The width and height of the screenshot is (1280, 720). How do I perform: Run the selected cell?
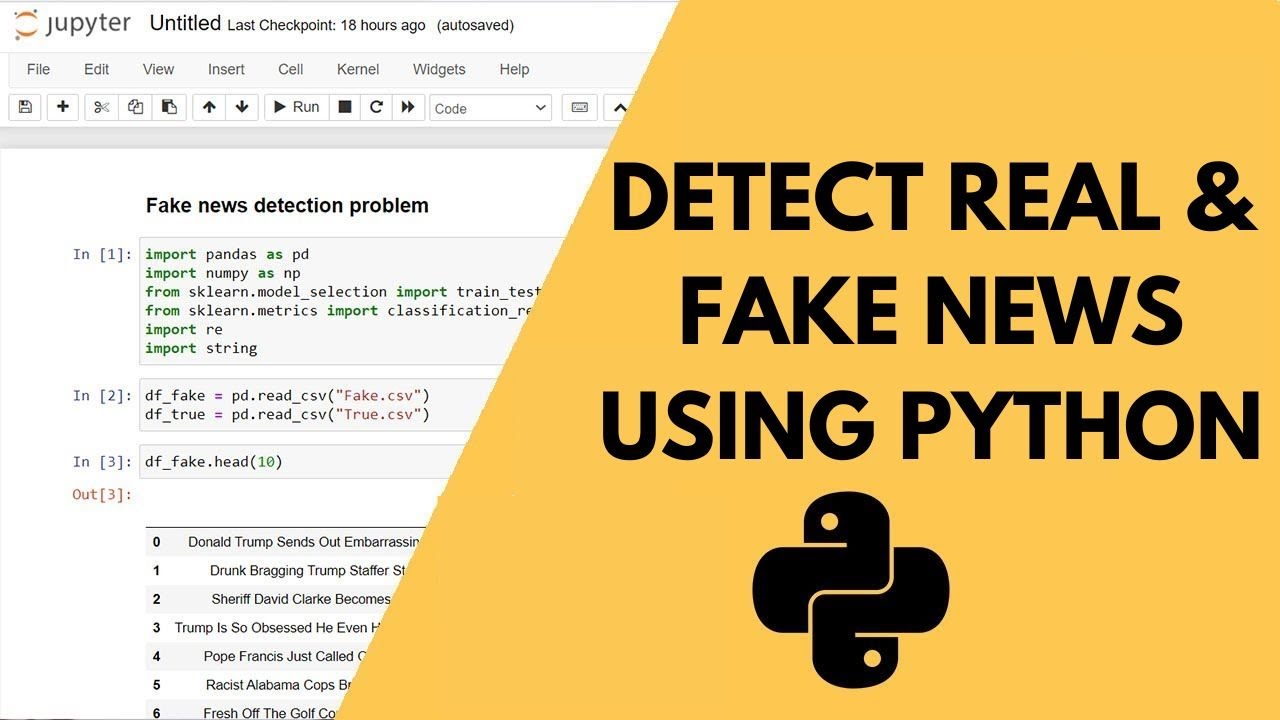pos(296,107)
